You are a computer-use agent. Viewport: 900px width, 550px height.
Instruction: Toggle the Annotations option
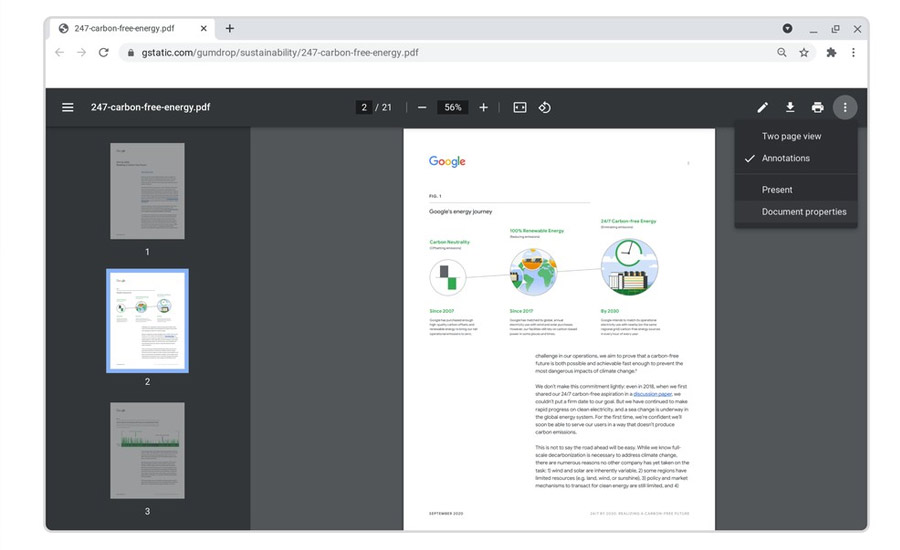pyautogui.click(x=796, y=158)
